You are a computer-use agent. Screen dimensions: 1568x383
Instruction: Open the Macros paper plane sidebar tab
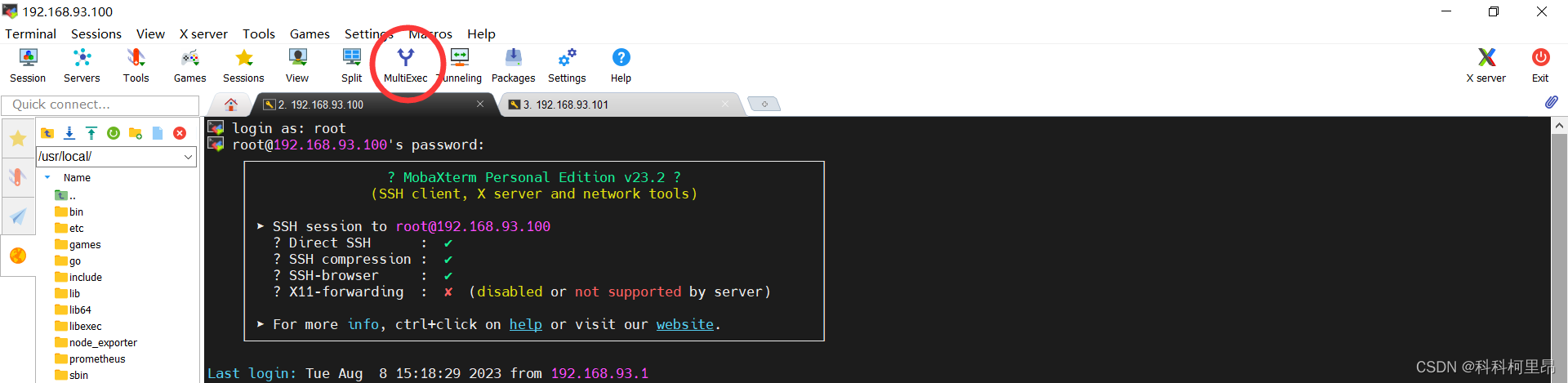click(x=18, y=216)
